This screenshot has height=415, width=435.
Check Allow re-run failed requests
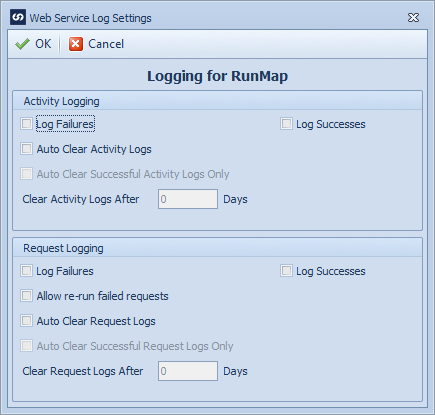point(26,296)
